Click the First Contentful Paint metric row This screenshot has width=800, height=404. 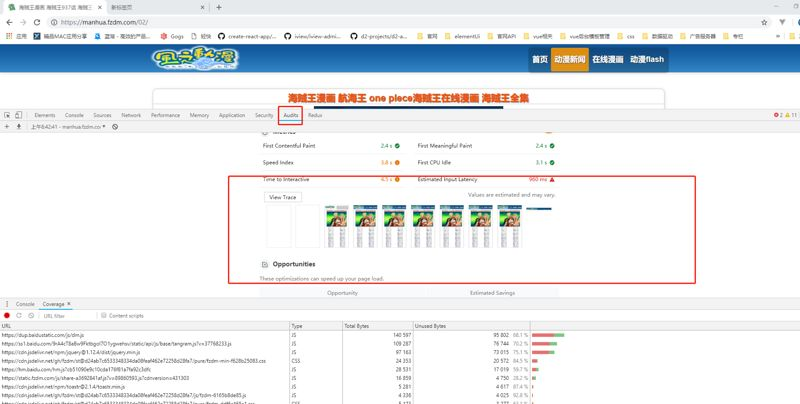332,146
